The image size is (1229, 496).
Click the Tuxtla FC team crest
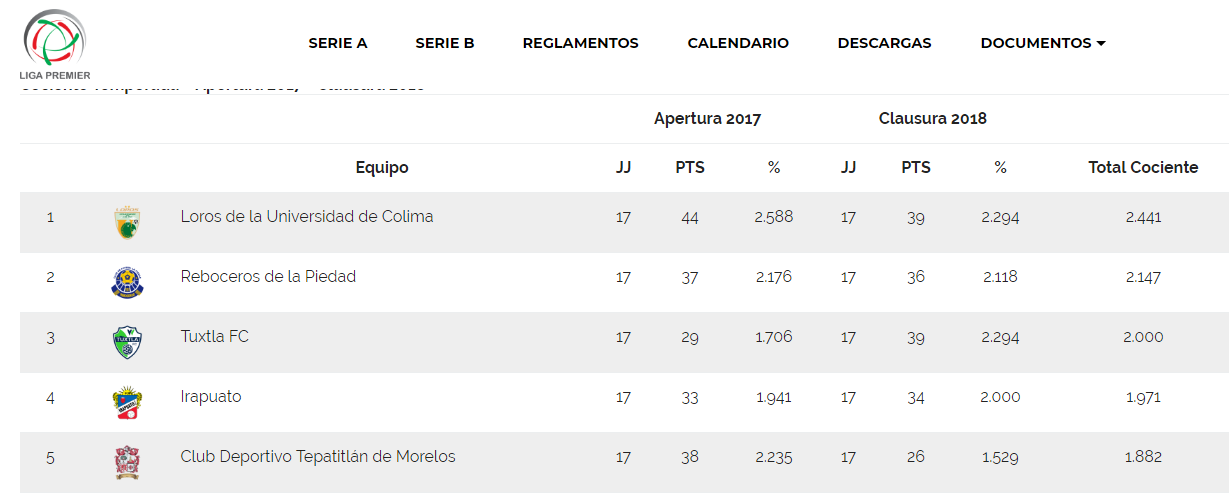(x=127, y=342)
